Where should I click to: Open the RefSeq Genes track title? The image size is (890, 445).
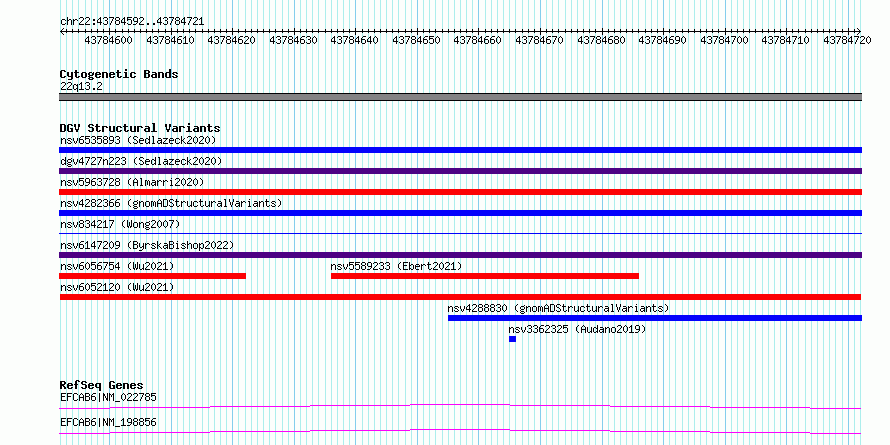click(102, 386)
